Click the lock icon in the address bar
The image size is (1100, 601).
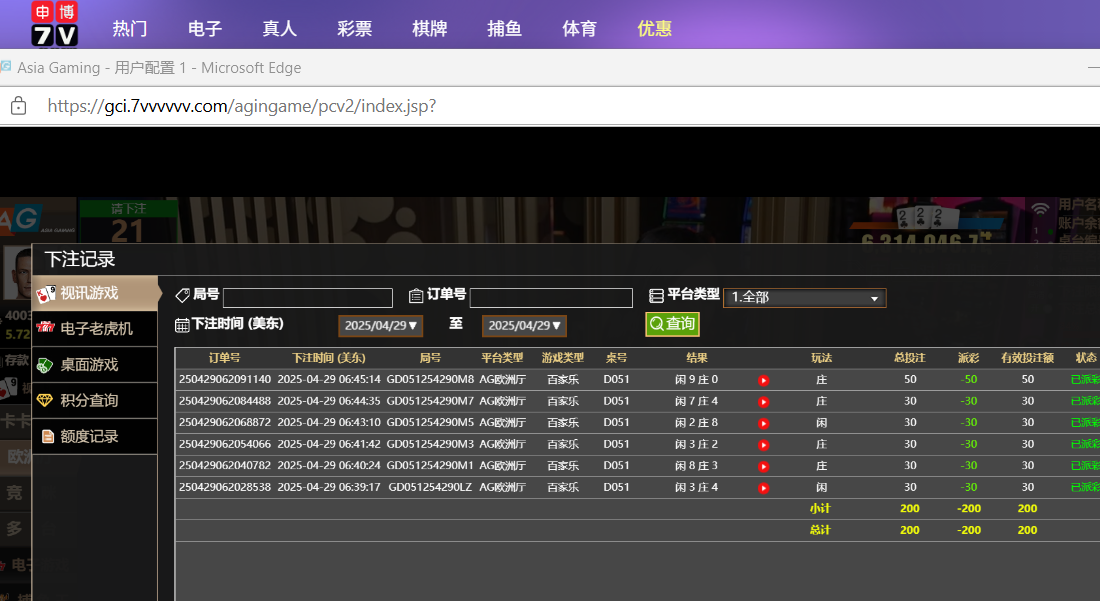click(x=18, y=106)
